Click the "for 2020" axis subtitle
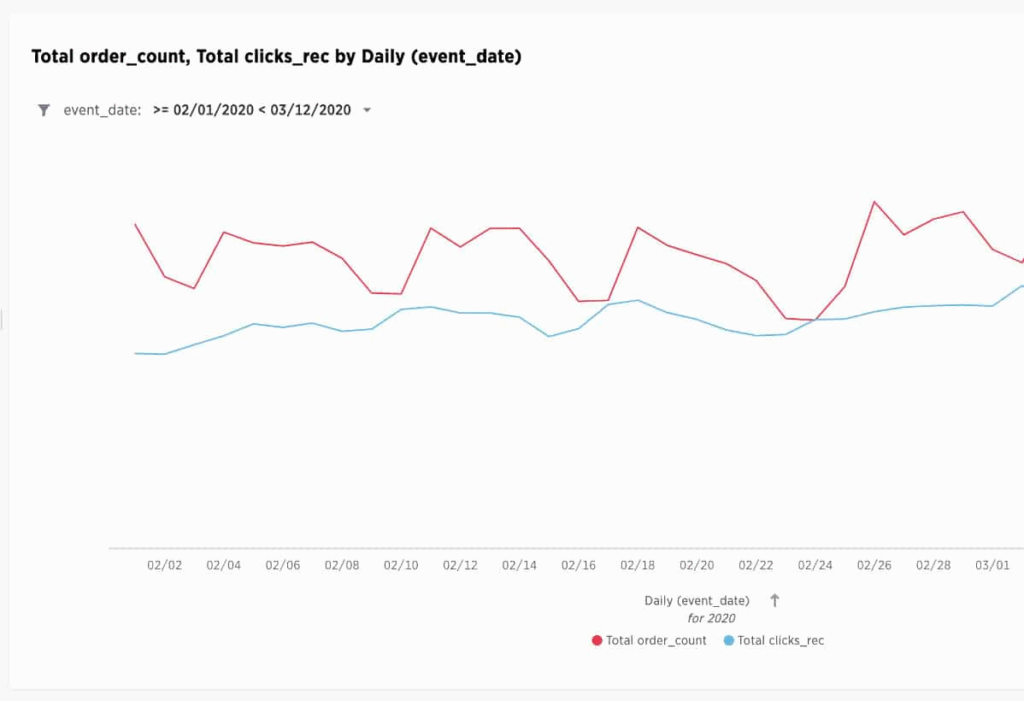This screenshot has height=701, width=1024. (711, 619)
